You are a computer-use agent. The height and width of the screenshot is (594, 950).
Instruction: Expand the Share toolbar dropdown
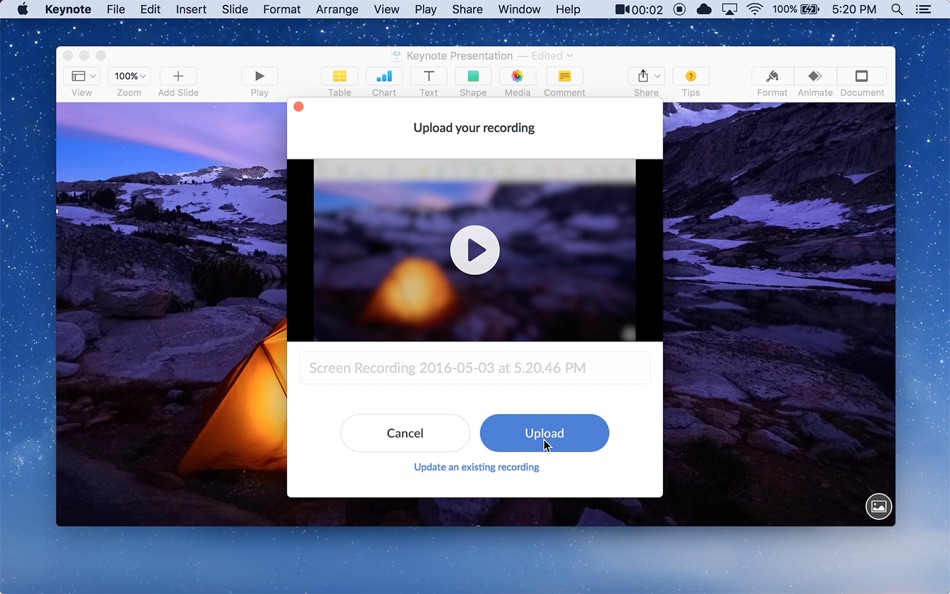646,76
